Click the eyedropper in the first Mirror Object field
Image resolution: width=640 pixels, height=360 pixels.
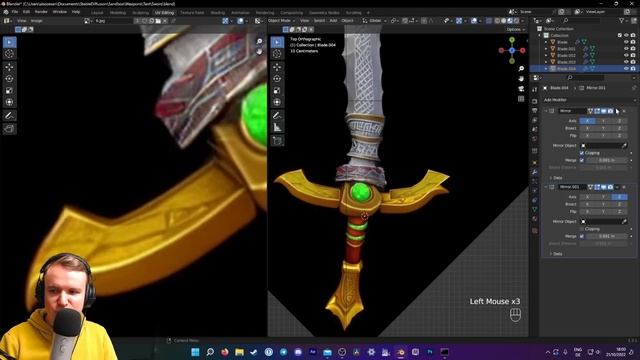pos(624,145)
